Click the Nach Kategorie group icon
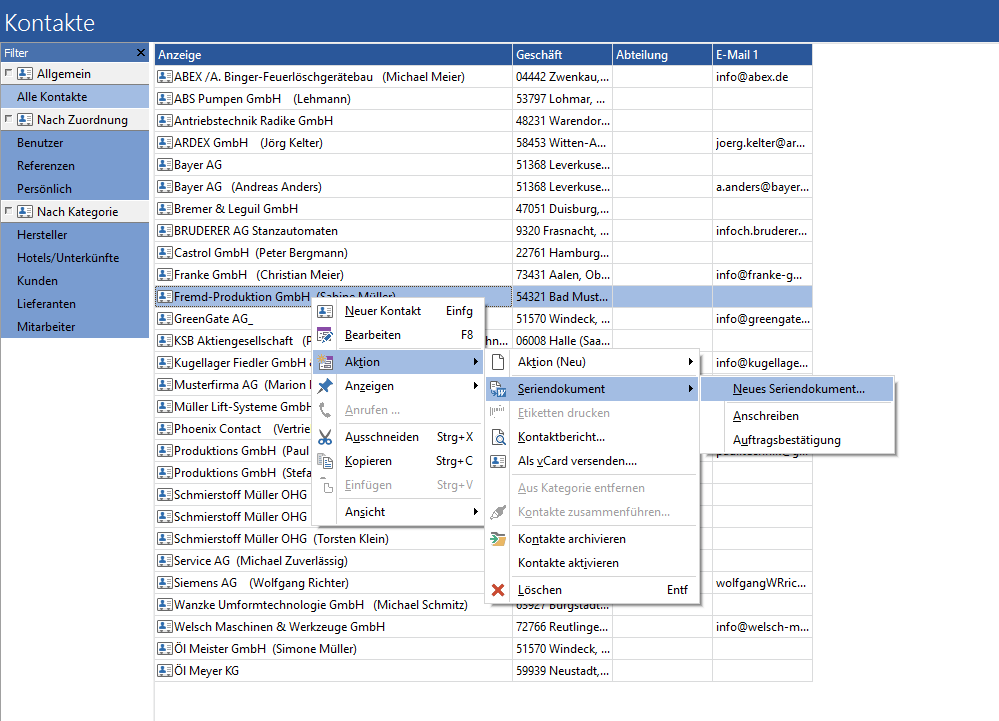Viewport: 999px width, 721px height. pos(25,211)
